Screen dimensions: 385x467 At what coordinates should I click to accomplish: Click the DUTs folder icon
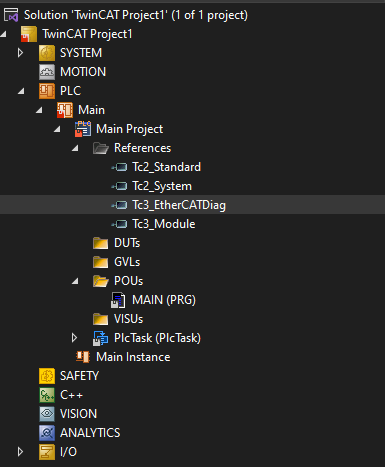101,243
